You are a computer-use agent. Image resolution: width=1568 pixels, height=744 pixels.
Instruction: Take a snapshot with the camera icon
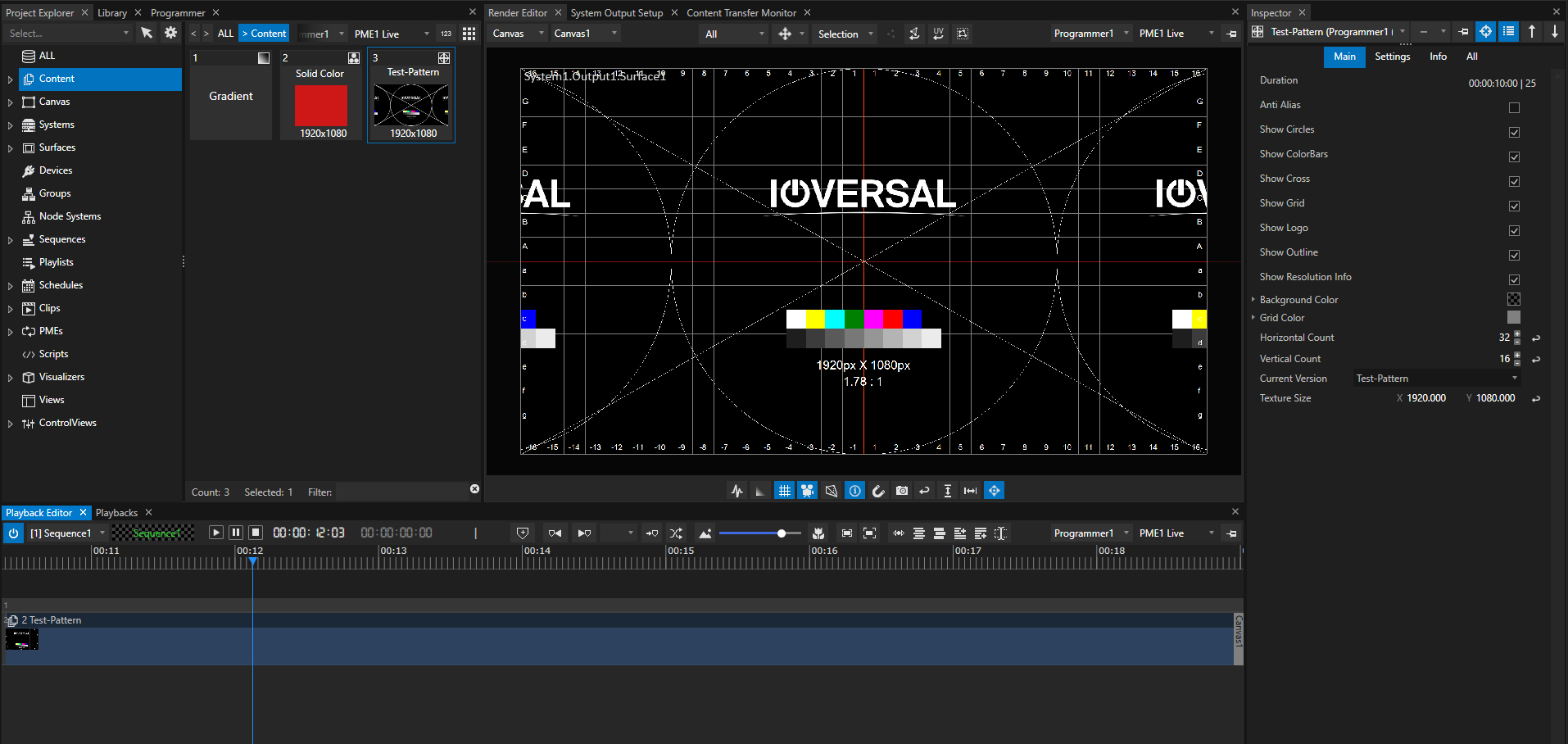pos(902,491)
